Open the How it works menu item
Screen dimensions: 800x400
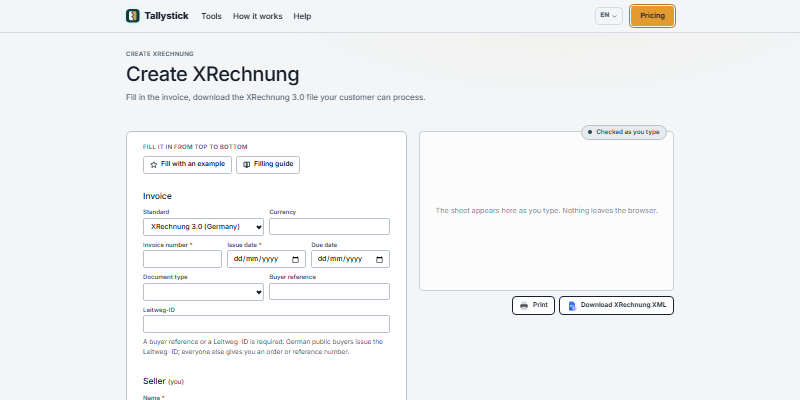258,16
